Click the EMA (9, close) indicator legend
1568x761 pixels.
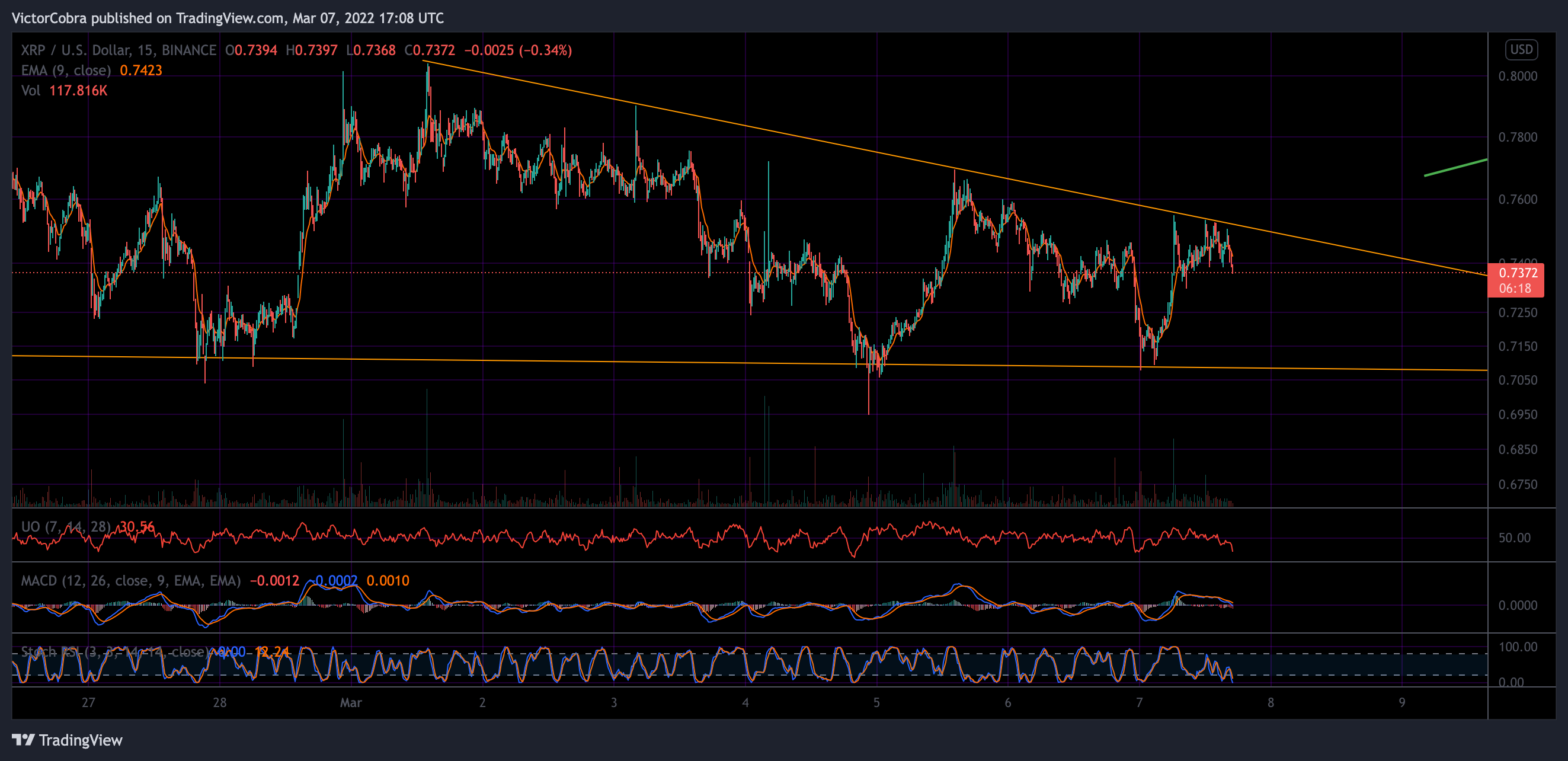click(66, 70)
